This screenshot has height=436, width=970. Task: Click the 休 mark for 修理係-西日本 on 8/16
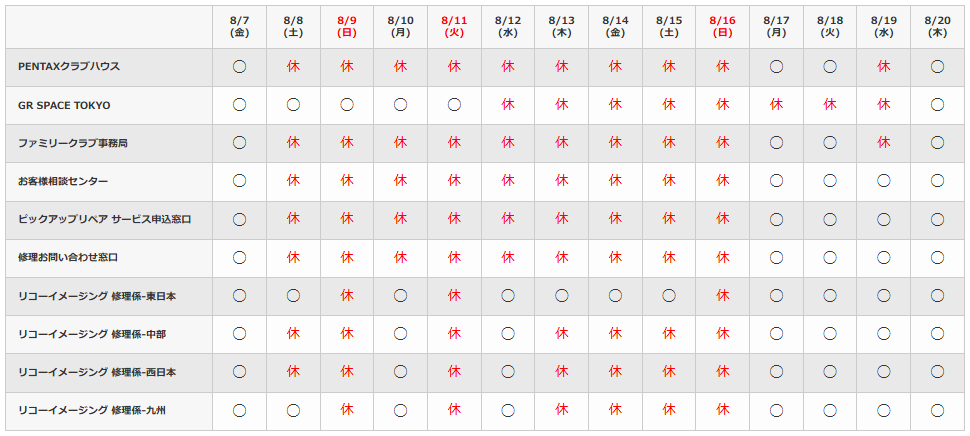tap(723, 372)
